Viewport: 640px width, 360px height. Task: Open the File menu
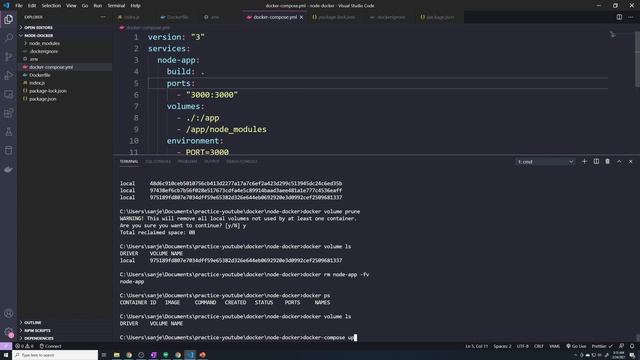point(18,6)
